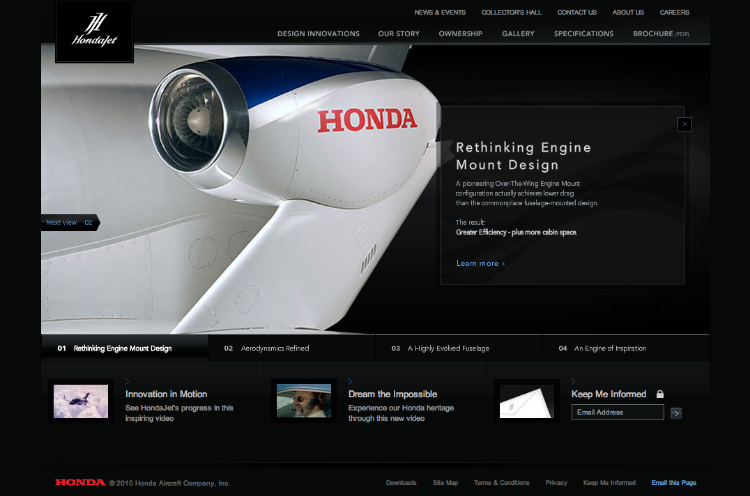
Task: Open Site Map footer link
Action: tap(445, 483)
